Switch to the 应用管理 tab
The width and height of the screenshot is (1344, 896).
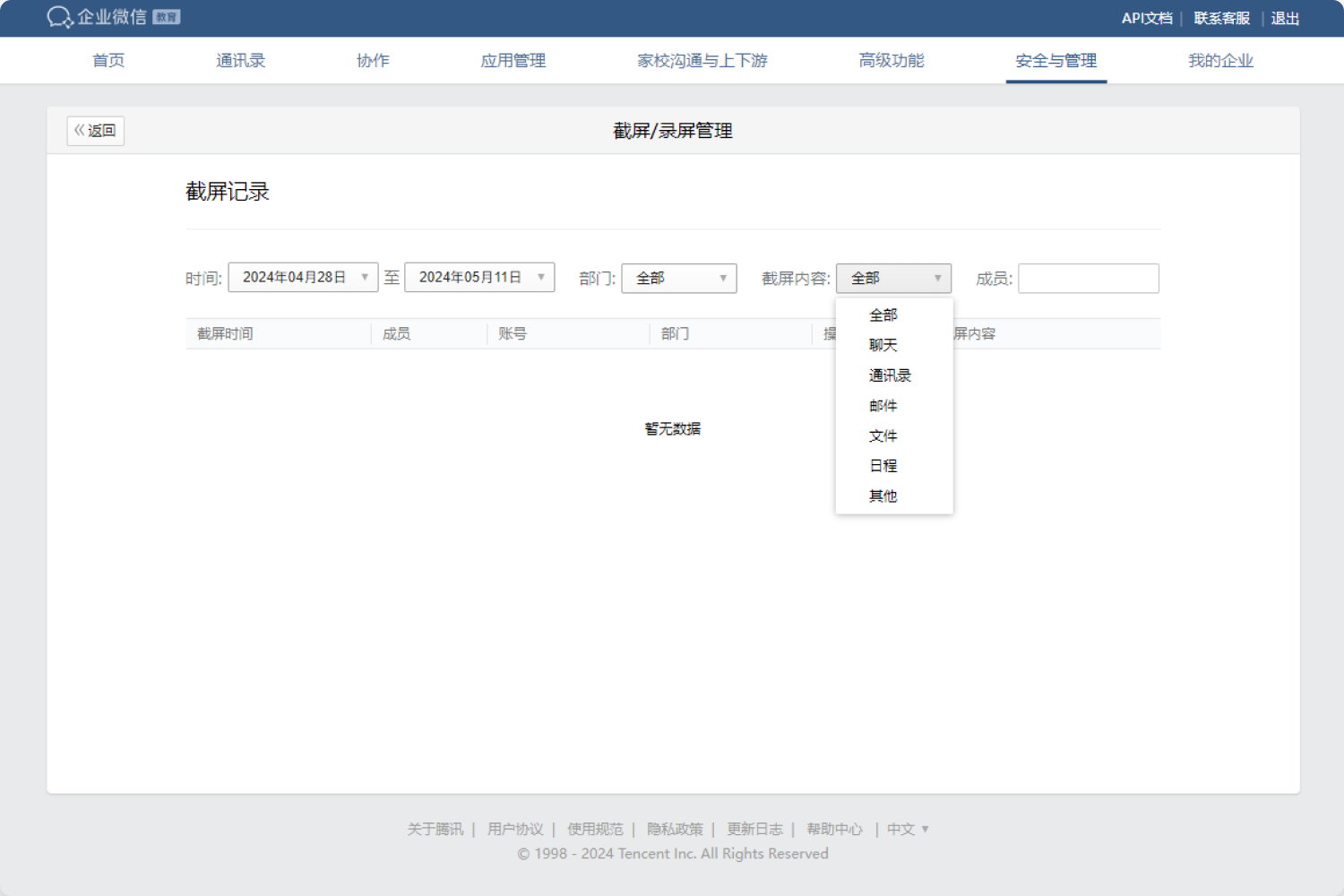point(513,61)
